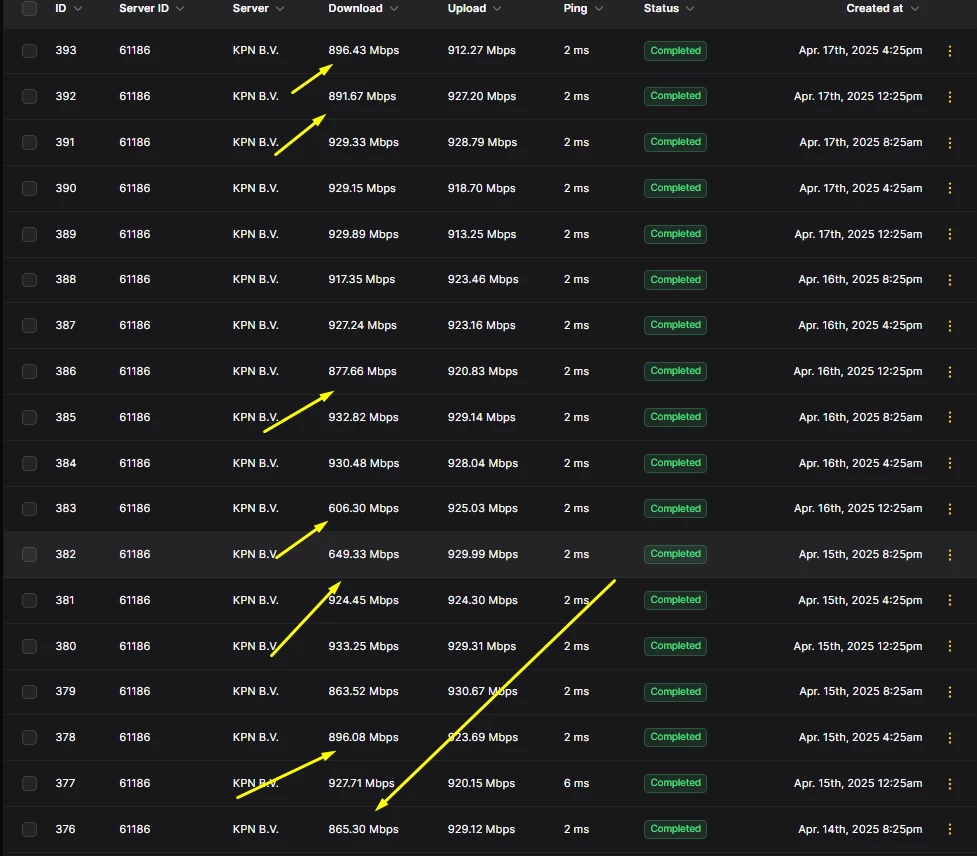
Task: Click Completed badge for result 379
Action: click(675, 692)
